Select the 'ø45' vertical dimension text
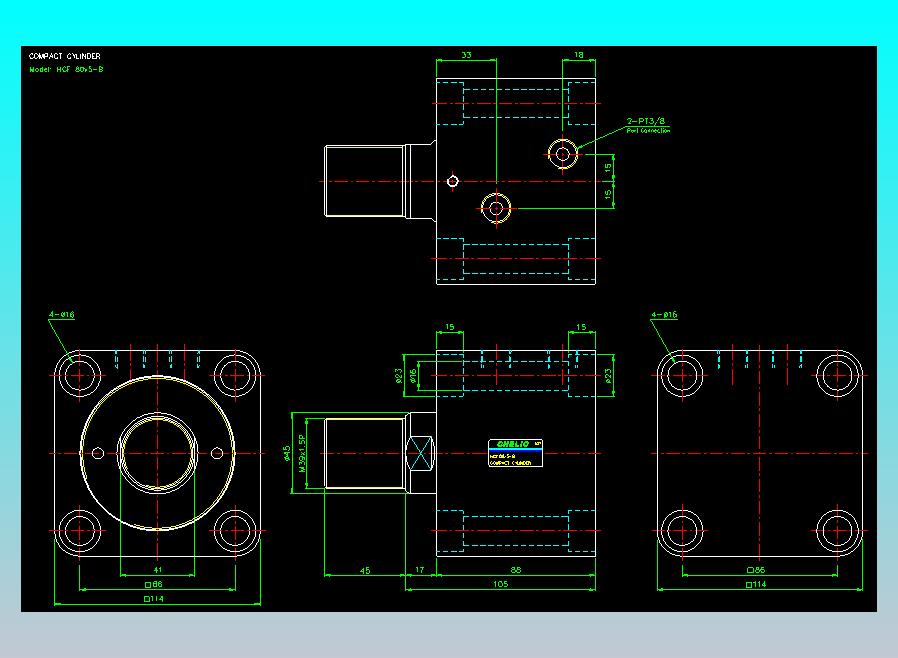 coord(287,454)
